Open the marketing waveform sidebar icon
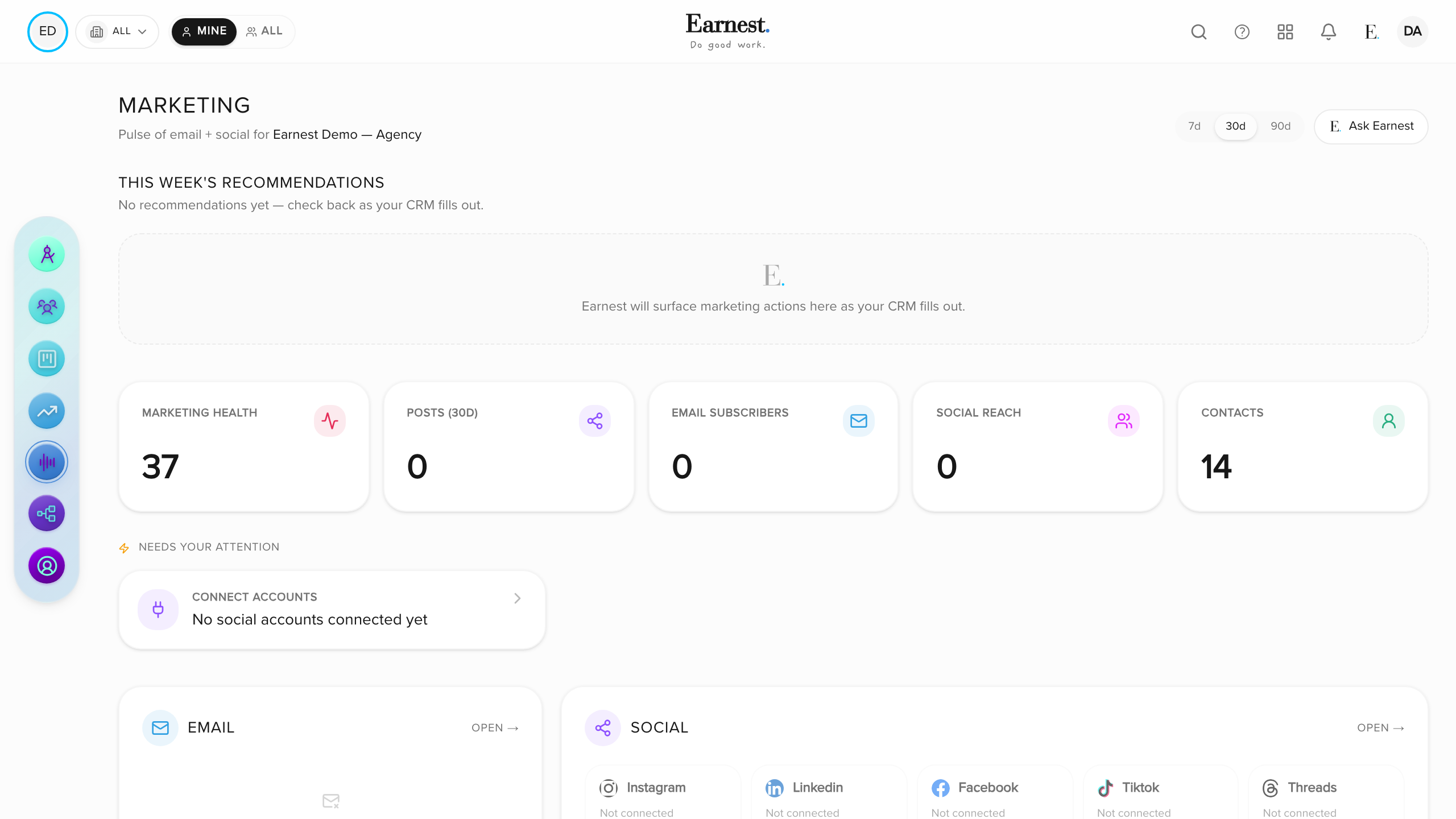Viewport: 1456px width, 819px height. 47,462
